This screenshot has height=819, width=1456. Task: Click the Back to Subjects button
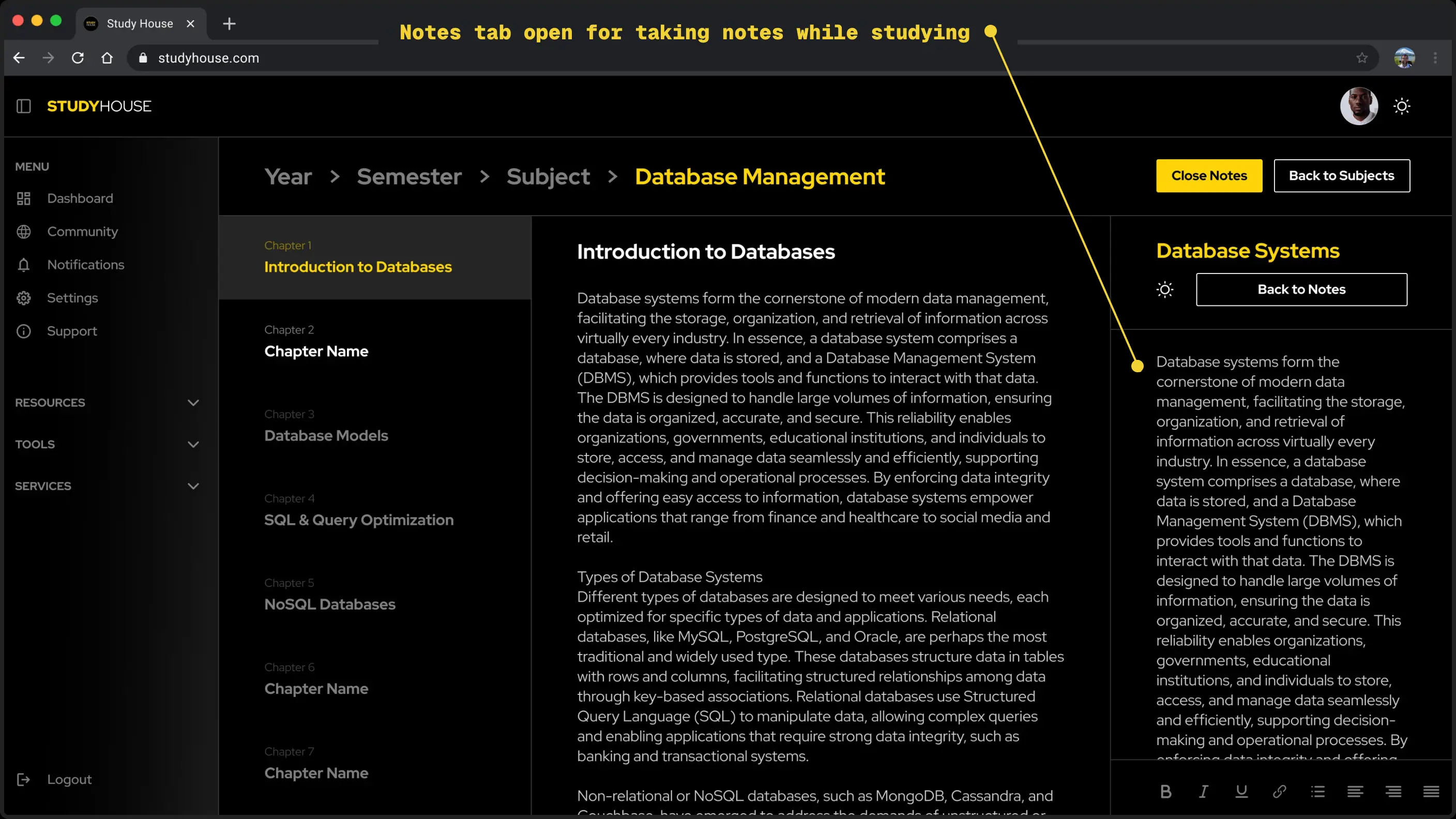tap(1342, 176)
